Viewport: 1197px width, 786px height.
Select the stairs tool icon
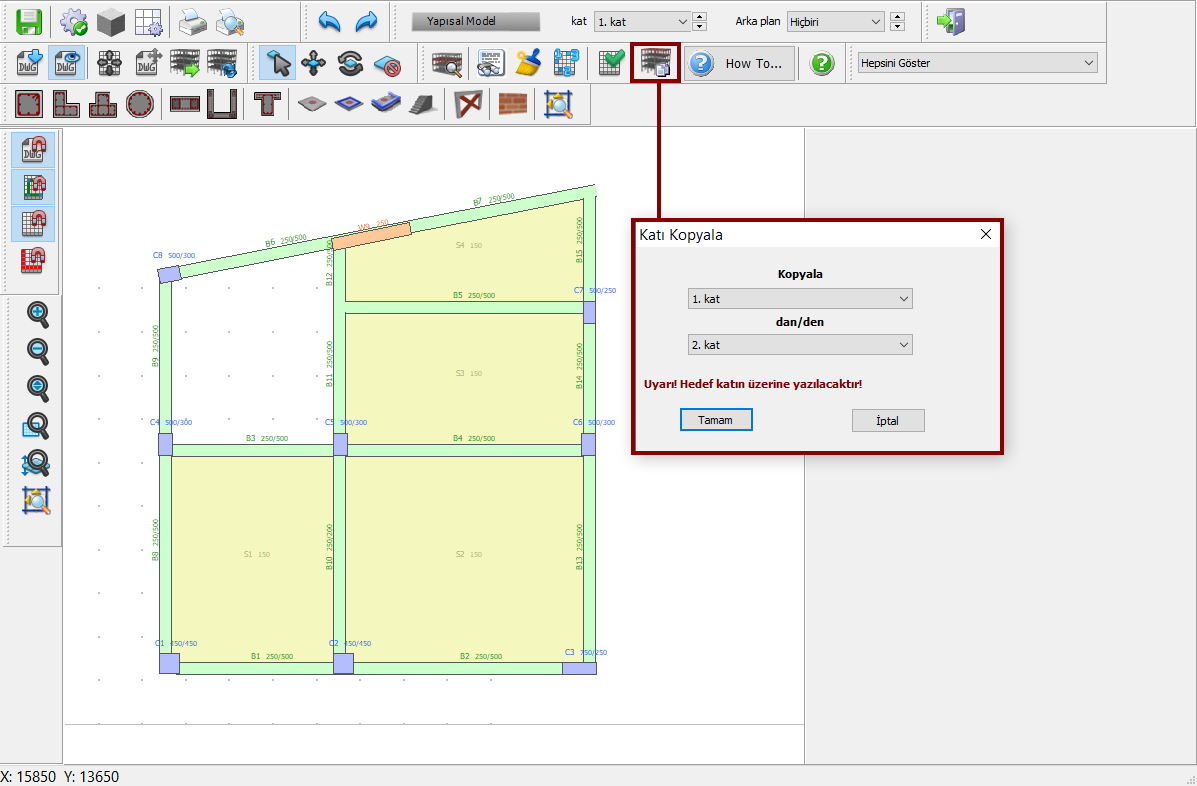(422, 104)
